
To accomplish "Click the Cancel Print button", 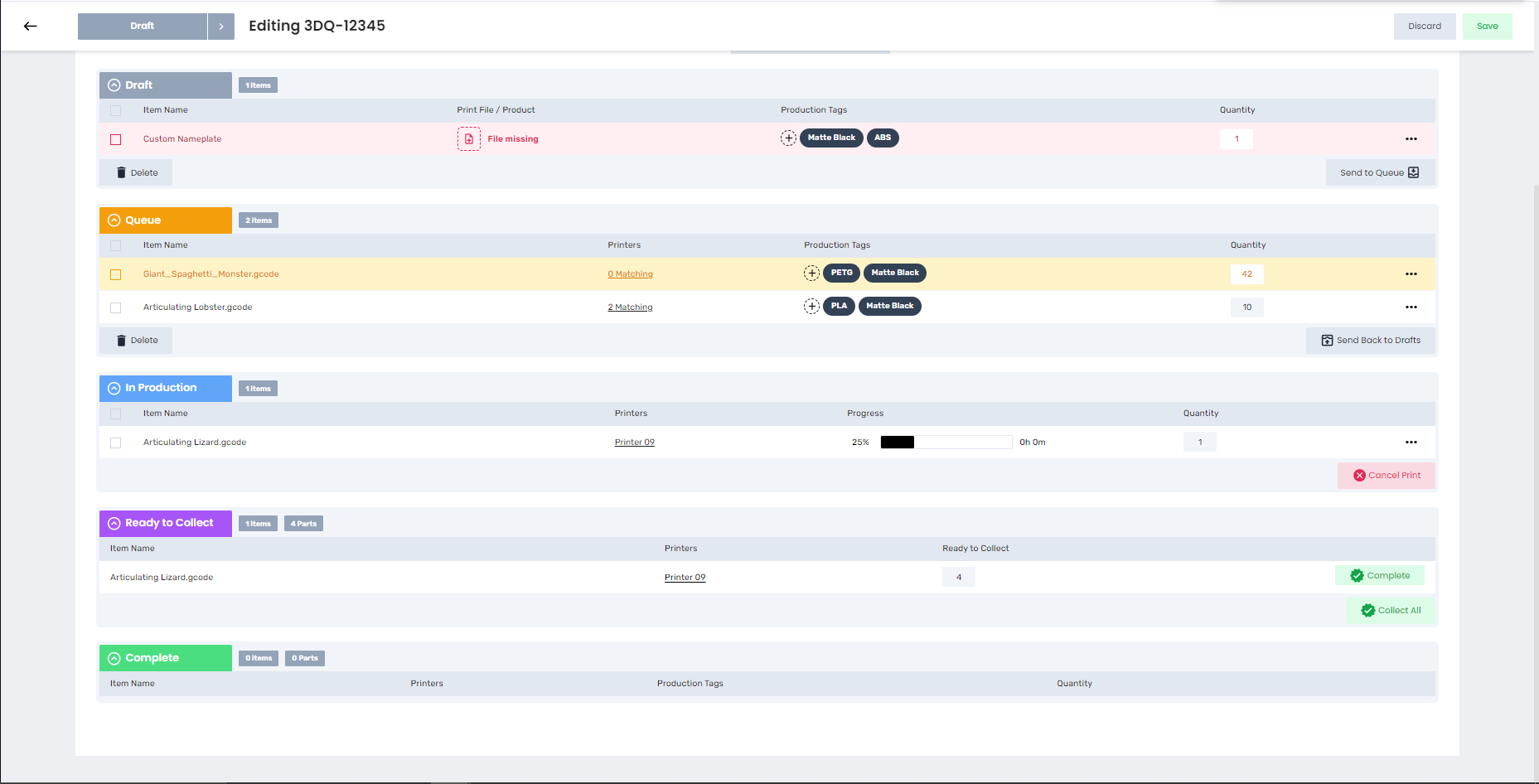I will coord(1386,475).
